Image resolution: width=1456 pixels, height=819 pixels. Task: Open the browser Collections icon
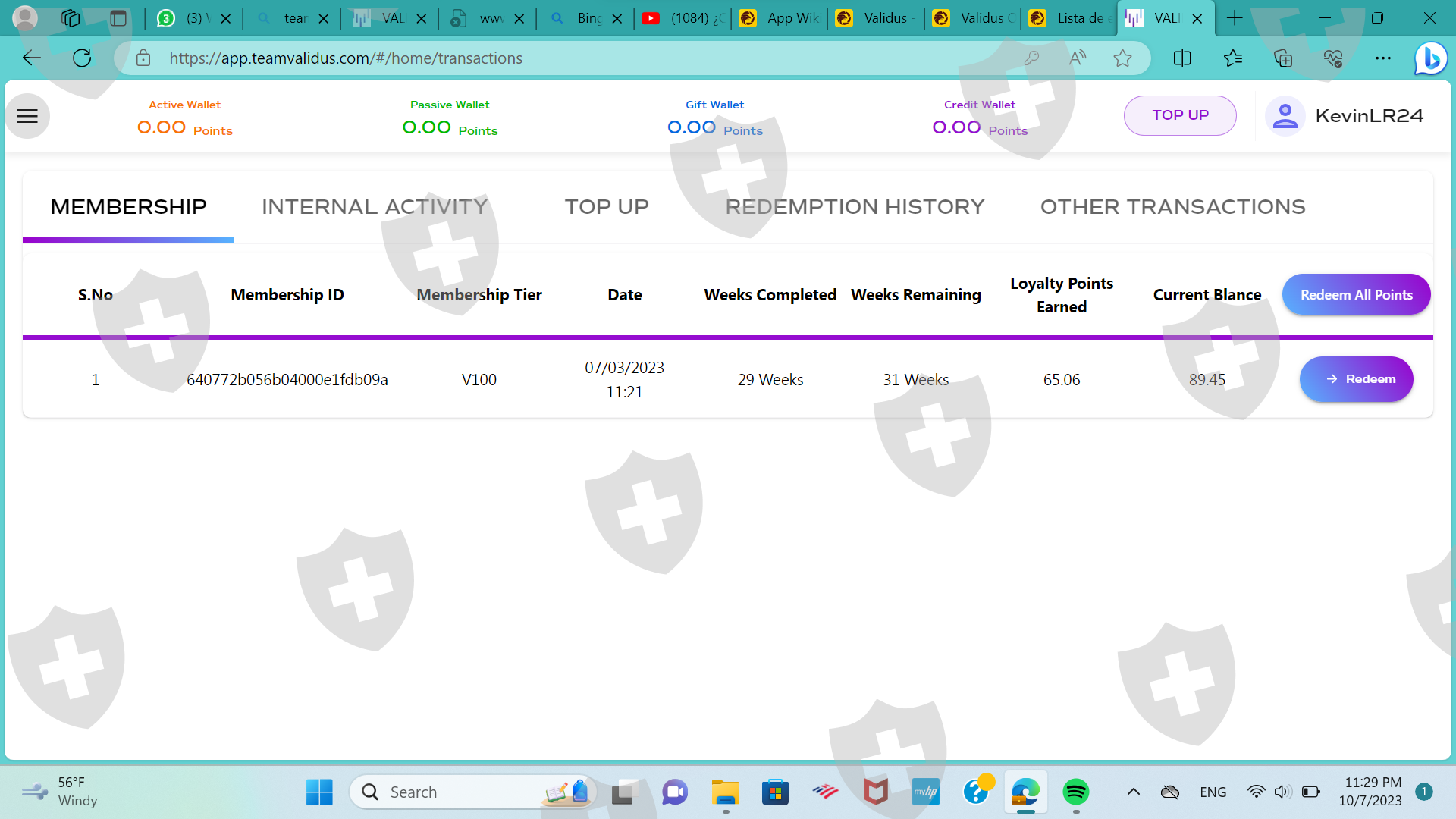click(x=1283, y=58)
